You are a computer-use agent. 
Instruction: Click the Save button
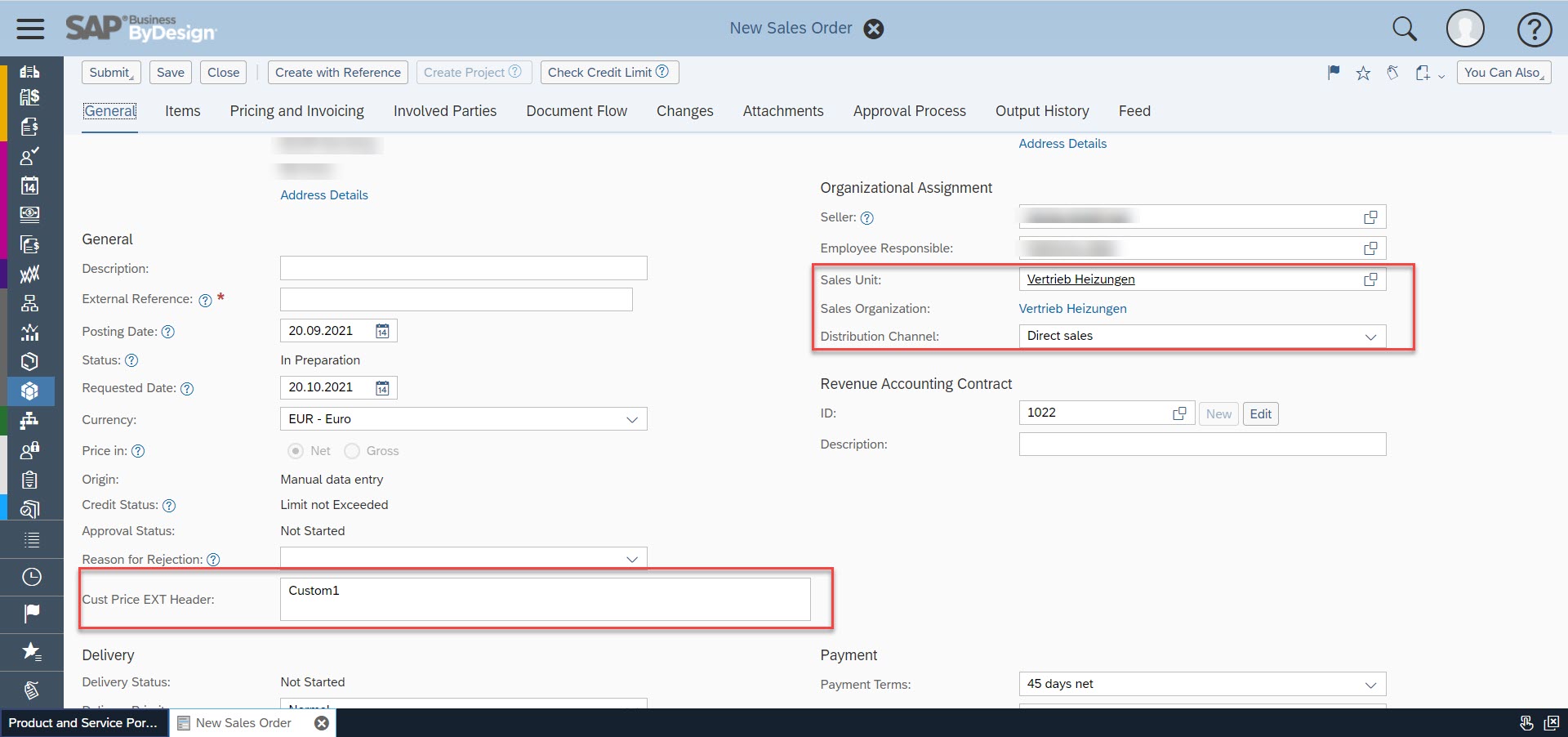(171, 73)
